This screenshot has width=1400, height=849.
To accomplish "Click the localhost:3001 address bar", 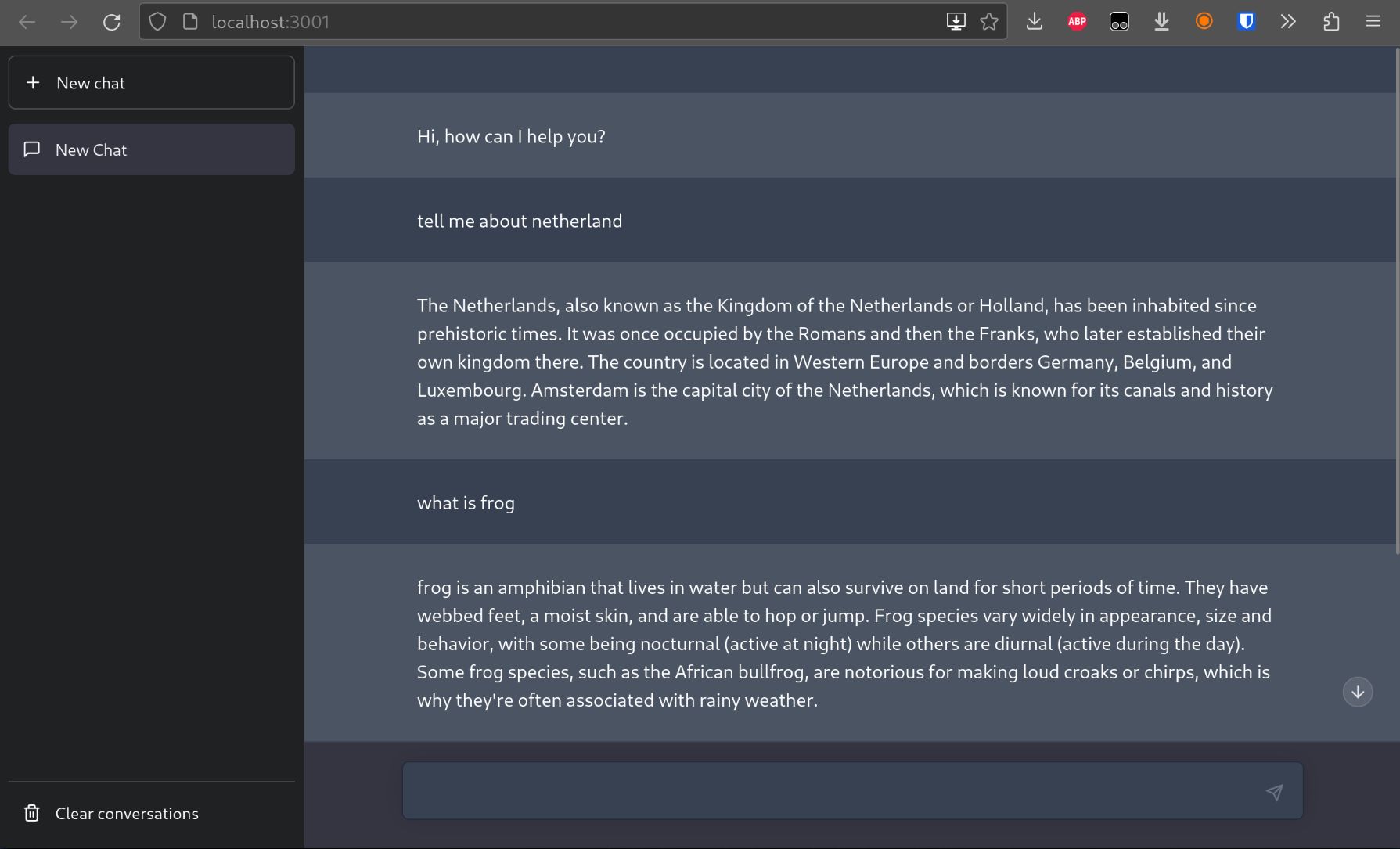I will pos(548,22).
